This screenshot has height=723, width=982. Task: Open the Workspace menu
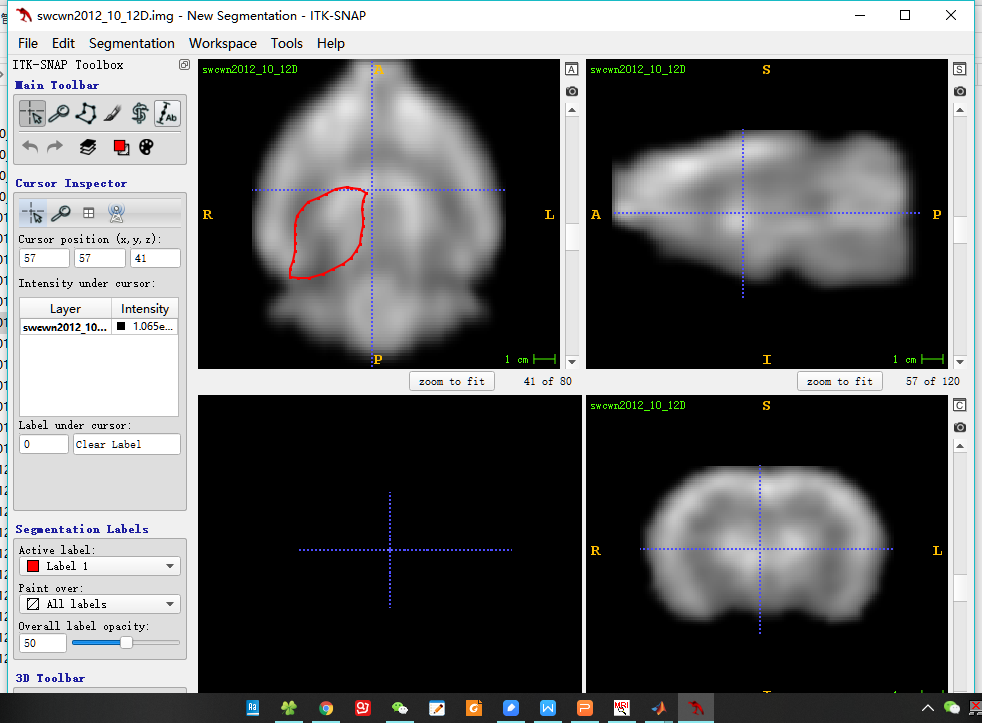coord(223,43)
